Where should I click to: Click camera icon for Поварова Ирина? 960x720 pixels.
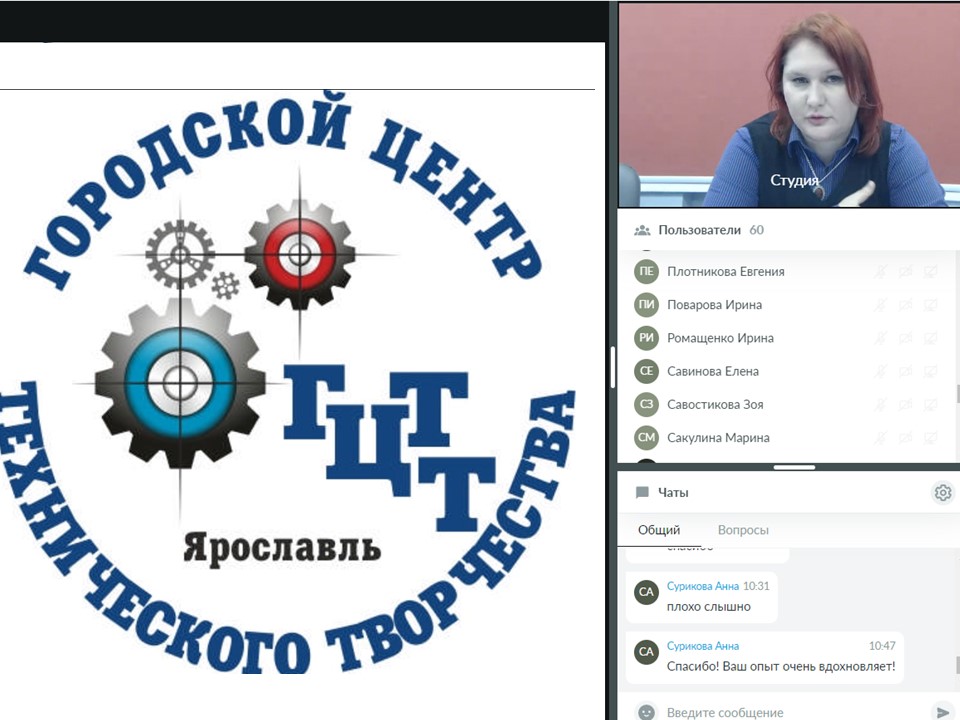906,304
